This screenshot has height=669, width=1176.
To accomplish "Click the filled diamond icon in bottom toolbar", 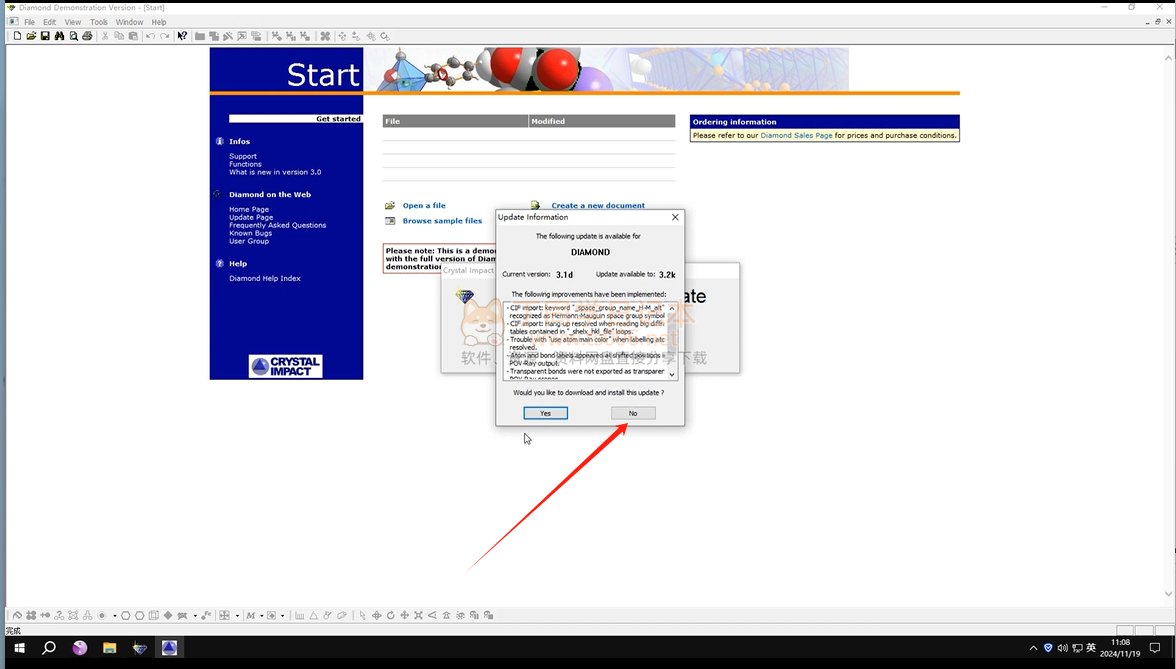I will (x=168, y=615).
